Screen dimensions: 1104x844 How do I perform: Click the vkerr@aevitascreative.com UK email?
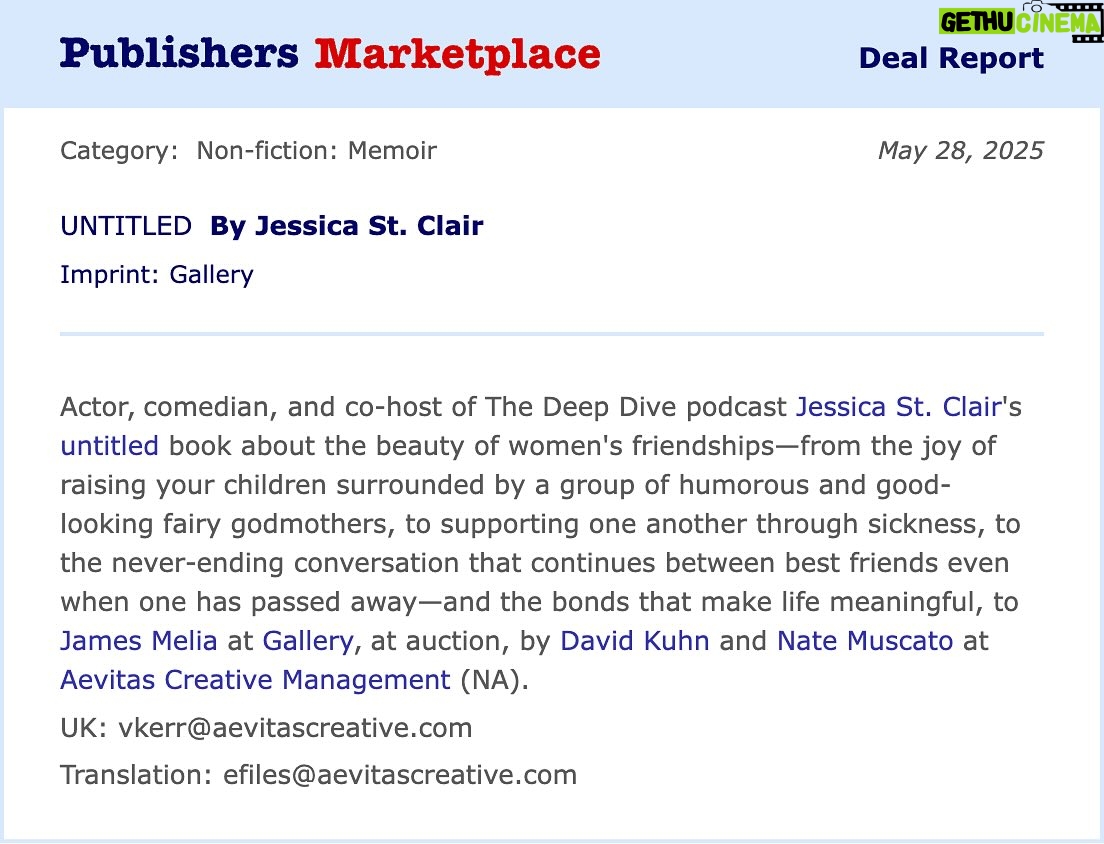pyautogui.click(x=295, y=728)
